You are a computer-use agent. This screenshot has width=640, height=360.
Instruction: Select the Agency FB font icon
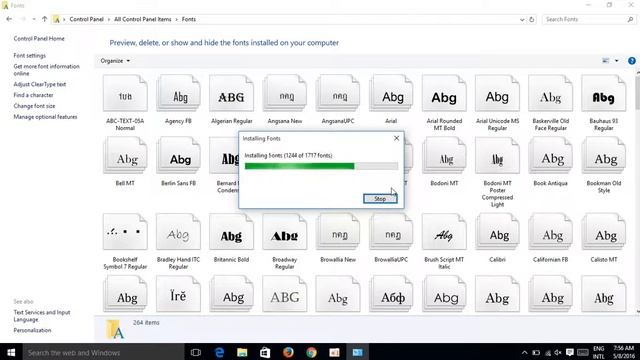(178, 93)
